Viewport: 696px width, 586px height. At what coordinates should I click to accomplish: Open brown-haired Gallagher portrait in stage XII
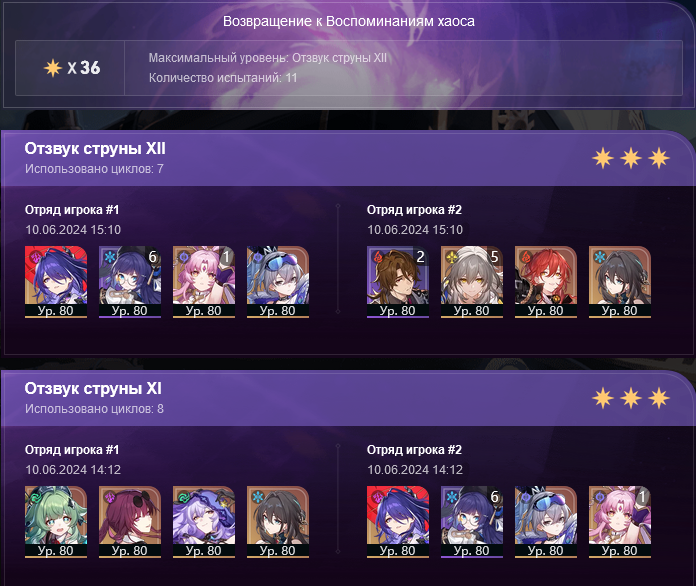[x=398, y=282]
